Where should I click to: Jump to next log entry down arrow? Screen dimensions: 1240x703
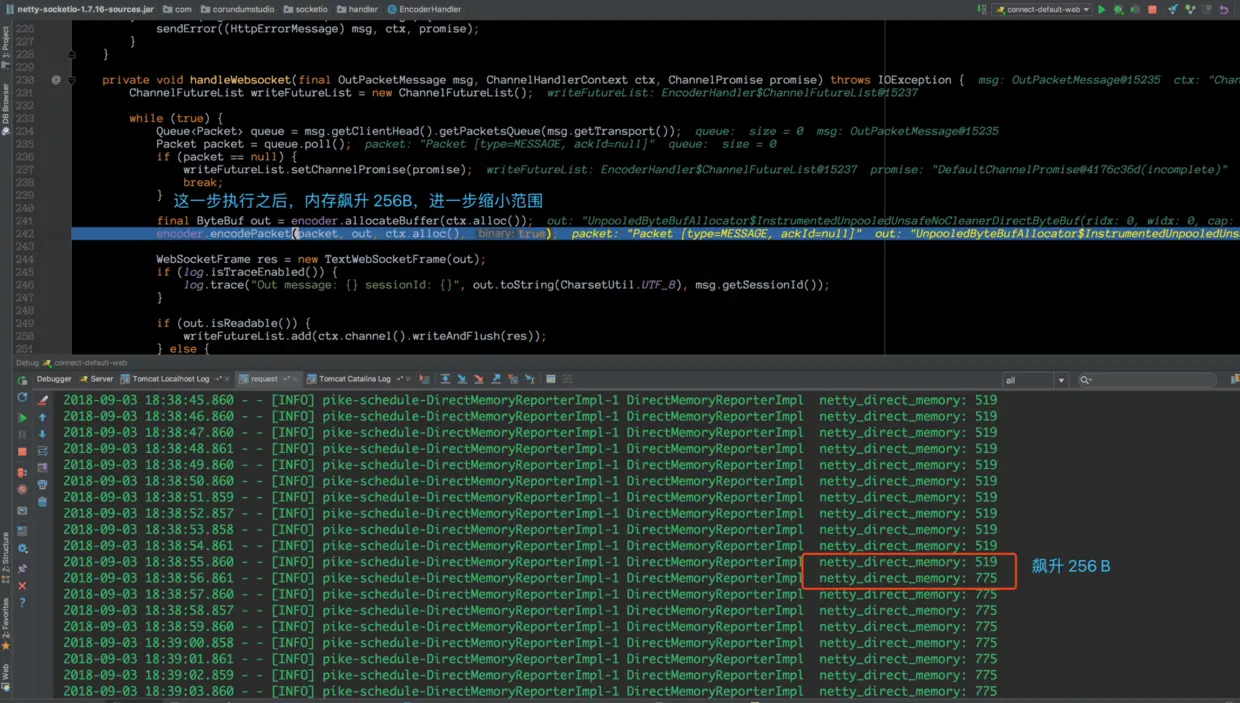(42, 434)
